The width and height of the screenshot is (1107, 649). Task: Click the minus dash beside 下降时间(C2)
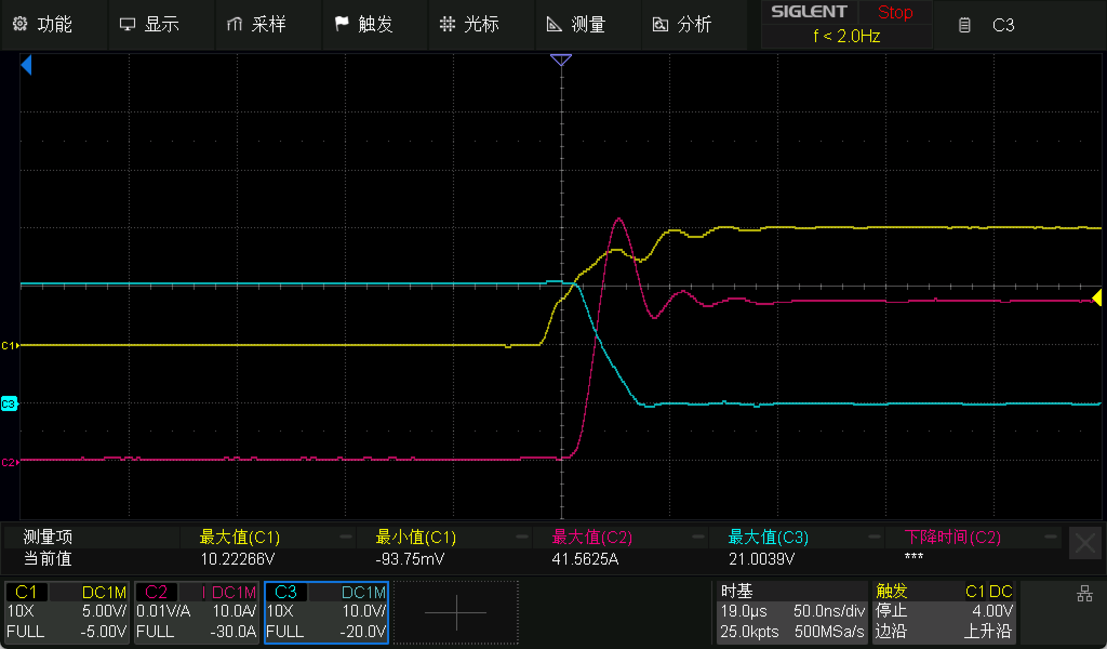point(1051,537)
